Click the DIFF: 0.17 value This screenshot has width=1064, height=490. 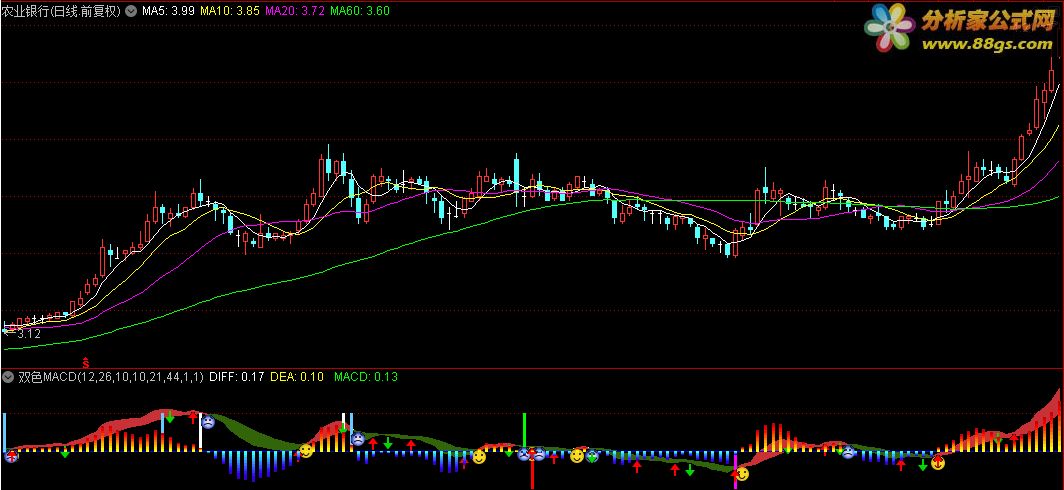click(x=237, y=377)
